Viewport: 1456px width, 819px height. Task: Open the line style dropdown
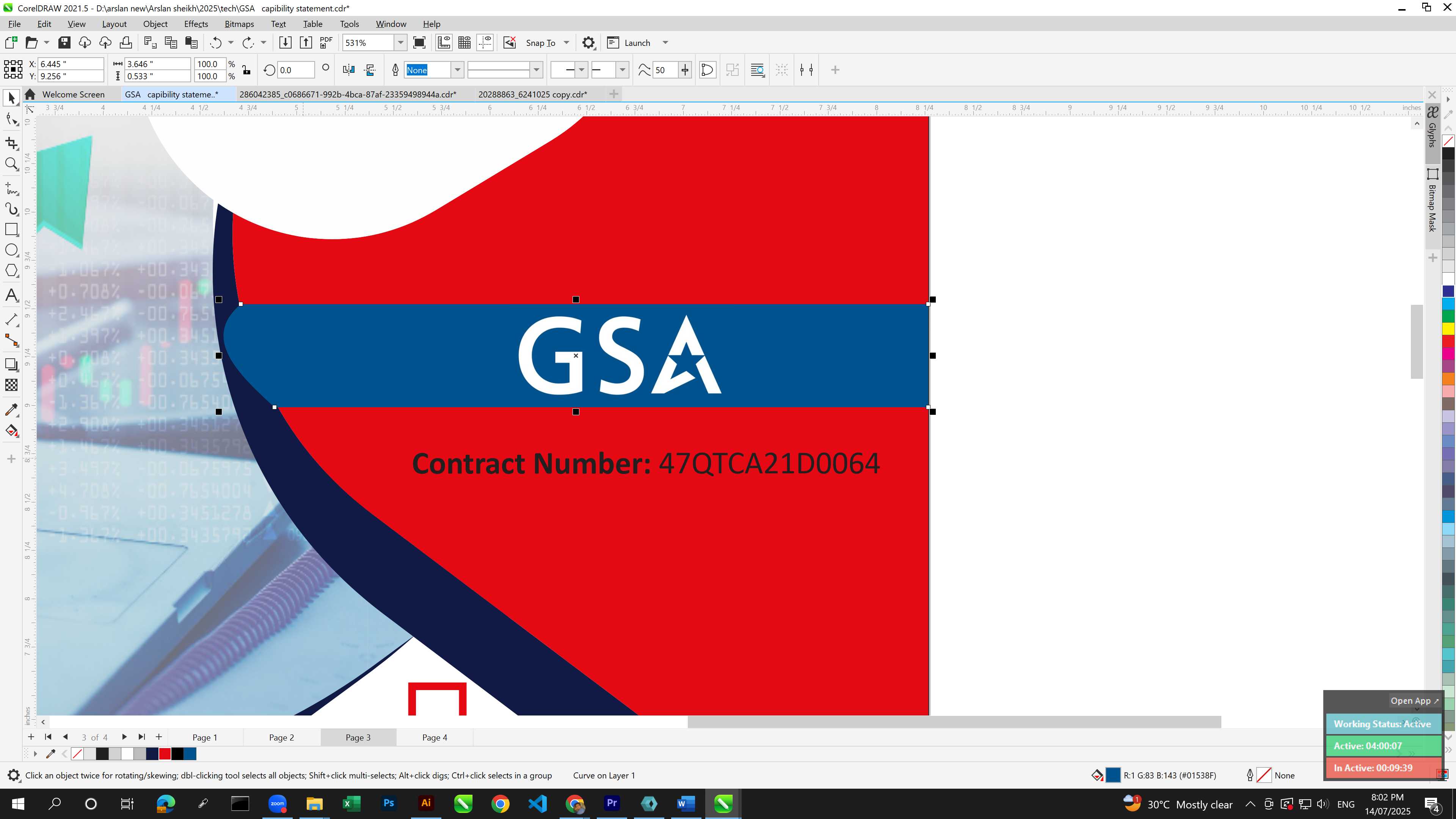point(536,70)
